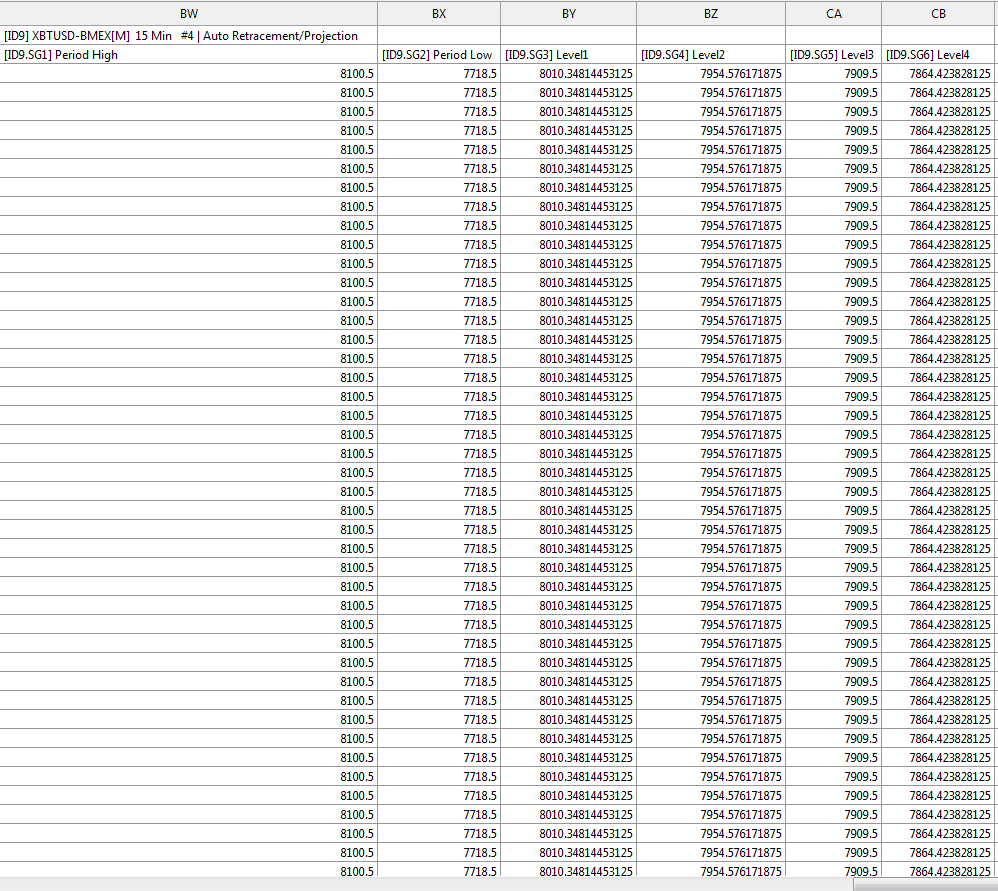The height and width of the screenshot is (891, 998).
Task: Select column header BX
Action: pyautogui.click(x=439, y=13)
